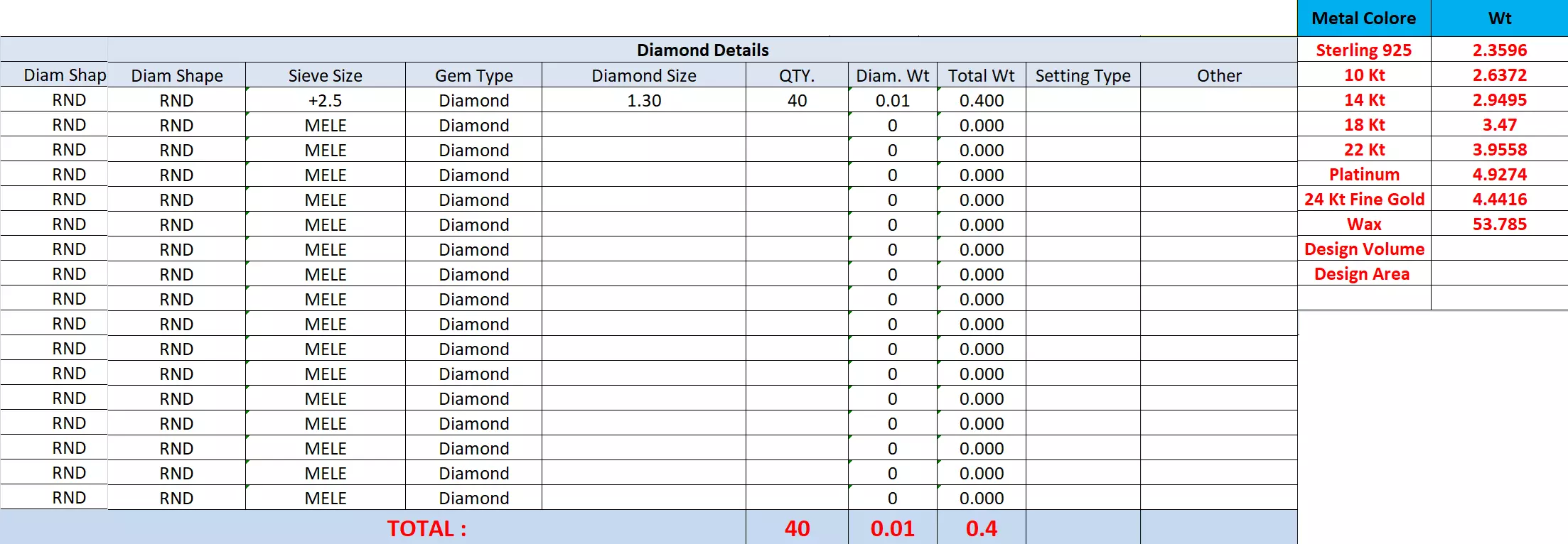
Task: Click the Diam. Wt column header
Action: [x=893, y=75]
